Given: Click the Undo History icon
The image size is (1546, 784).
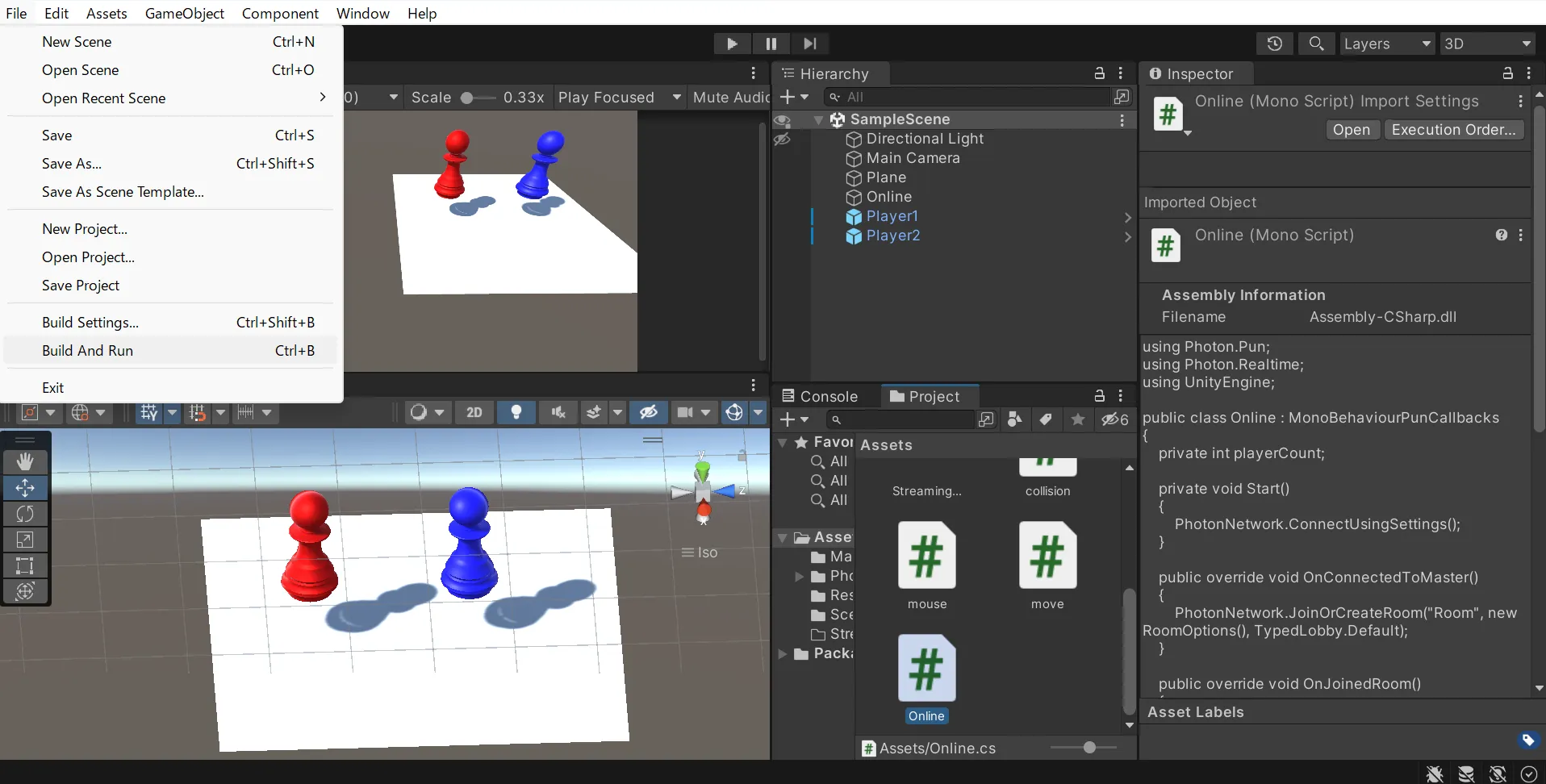Looking at the screenshot, I should [1275, 44].
